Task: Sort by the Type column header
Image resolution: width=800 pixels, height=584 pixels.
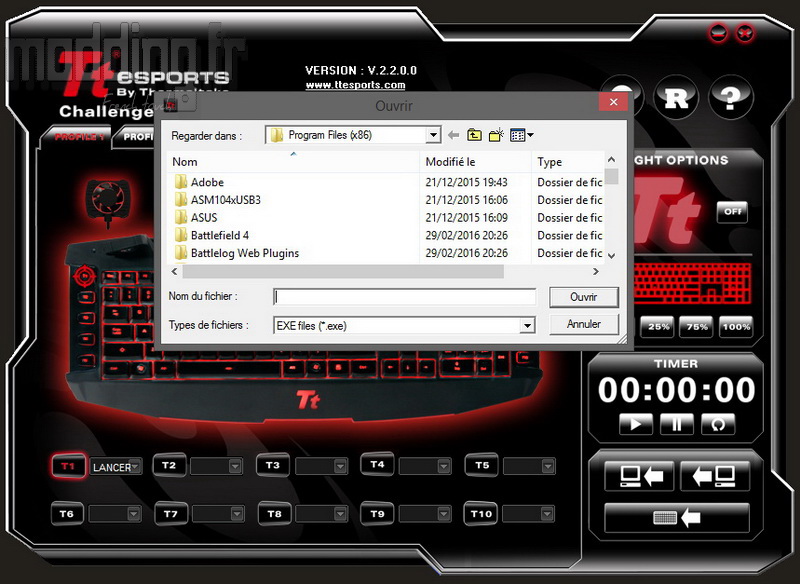Action: 568,162
